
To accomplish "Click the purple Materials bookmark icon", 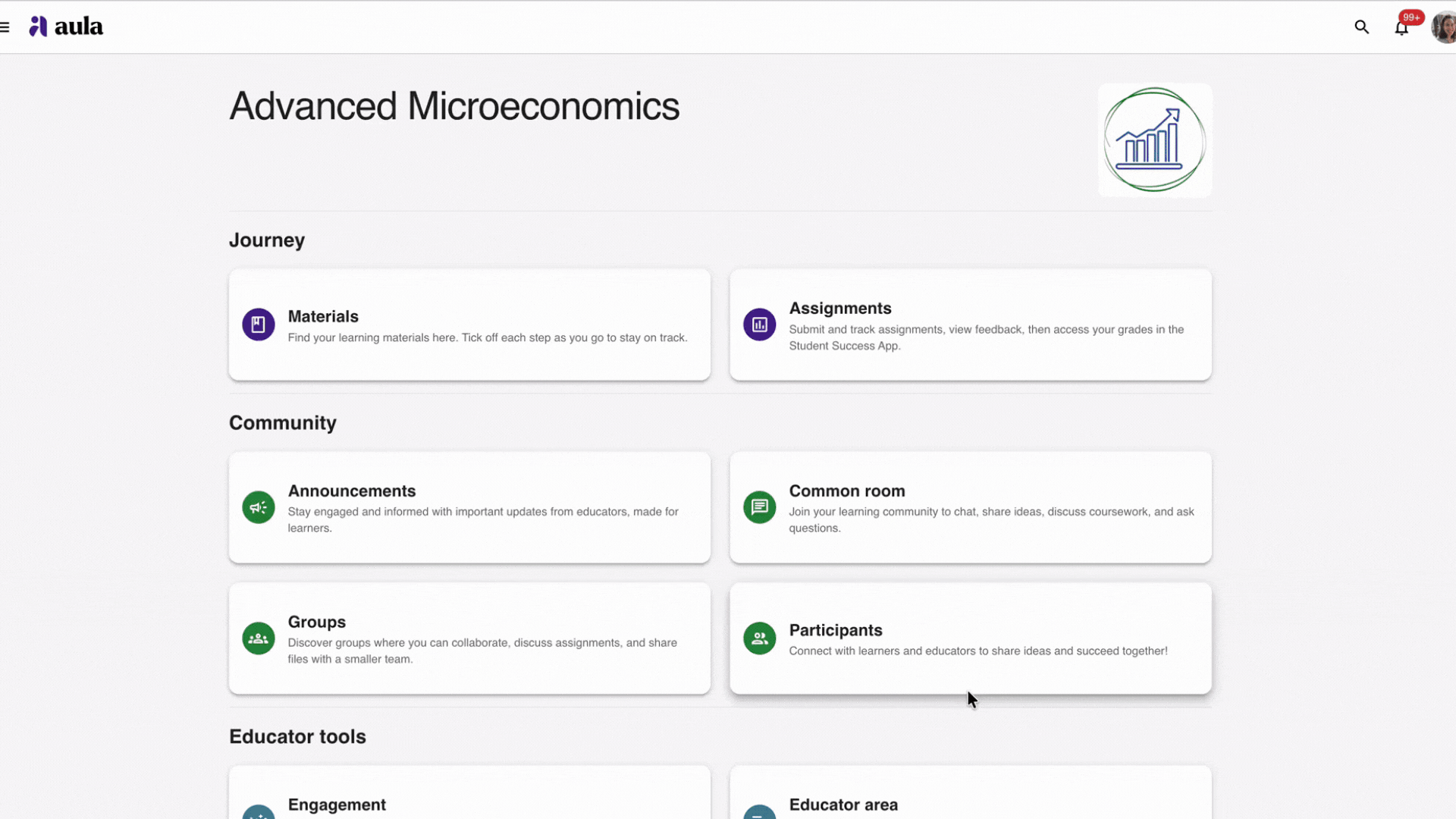I will pos(259,325).
